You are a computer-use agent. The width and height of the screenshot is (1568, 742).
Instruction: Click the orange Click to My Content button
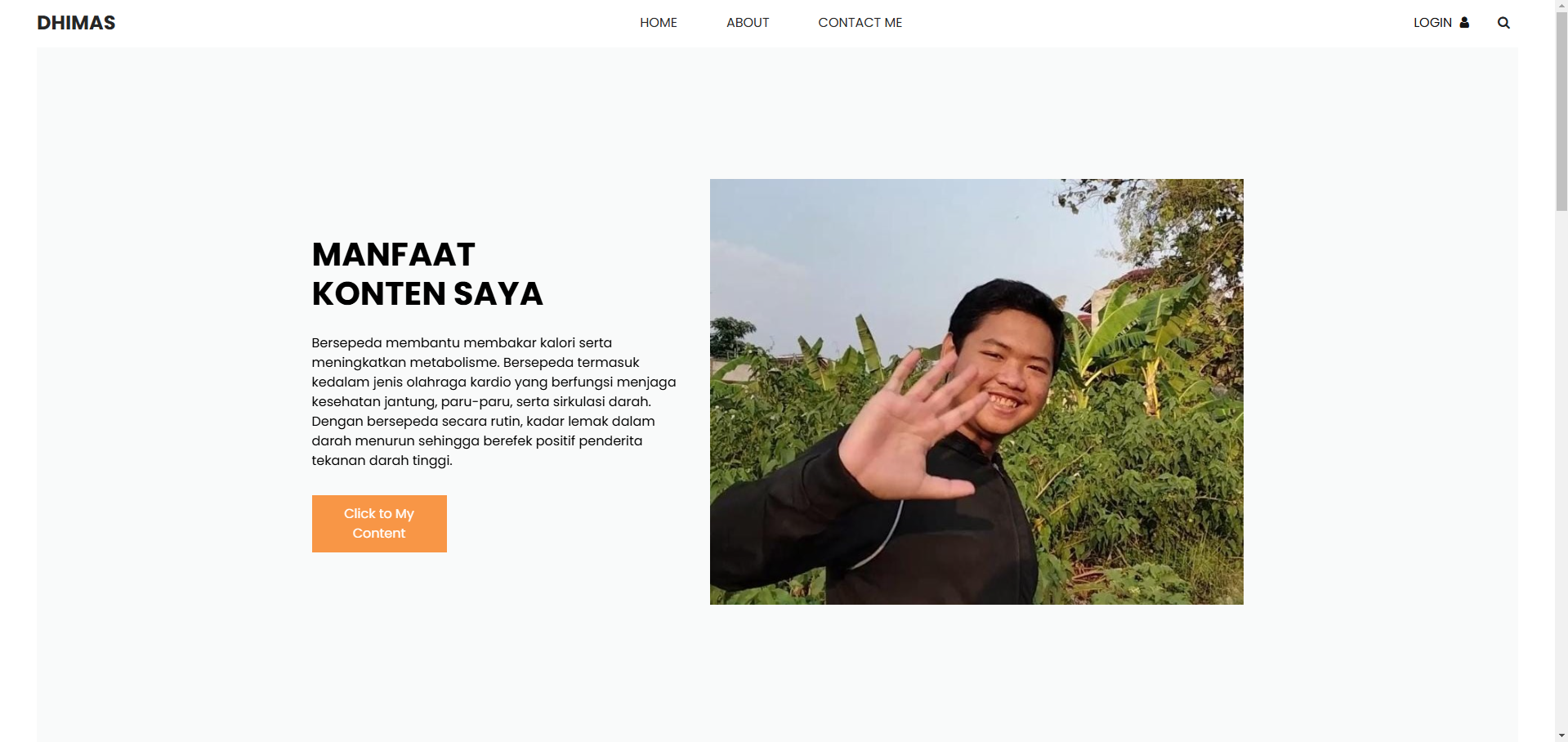click(379, 524)
